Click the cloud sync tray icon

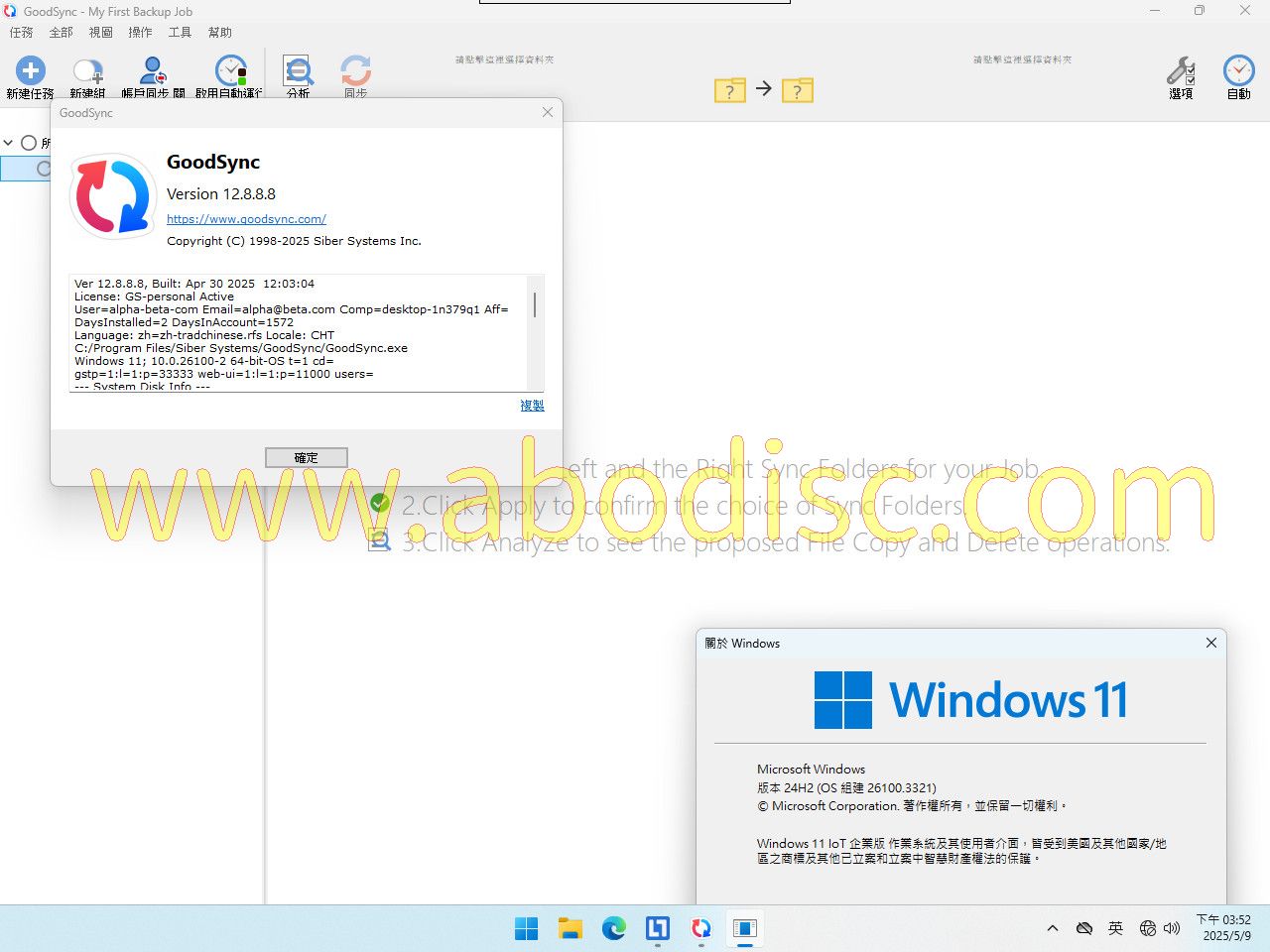(1084, 928)
